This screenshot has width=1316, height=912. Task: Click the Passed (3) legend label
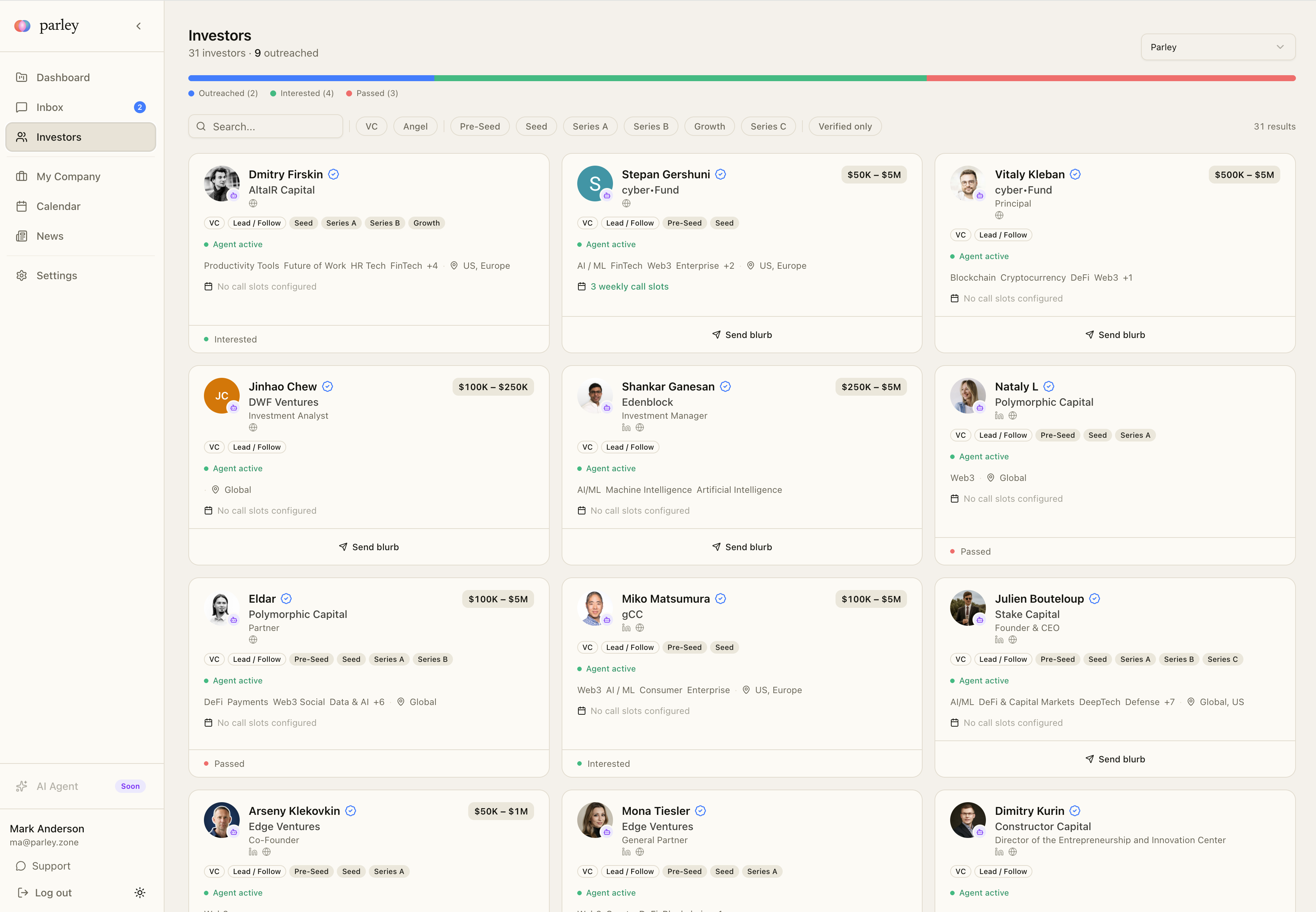click(377, 93)
